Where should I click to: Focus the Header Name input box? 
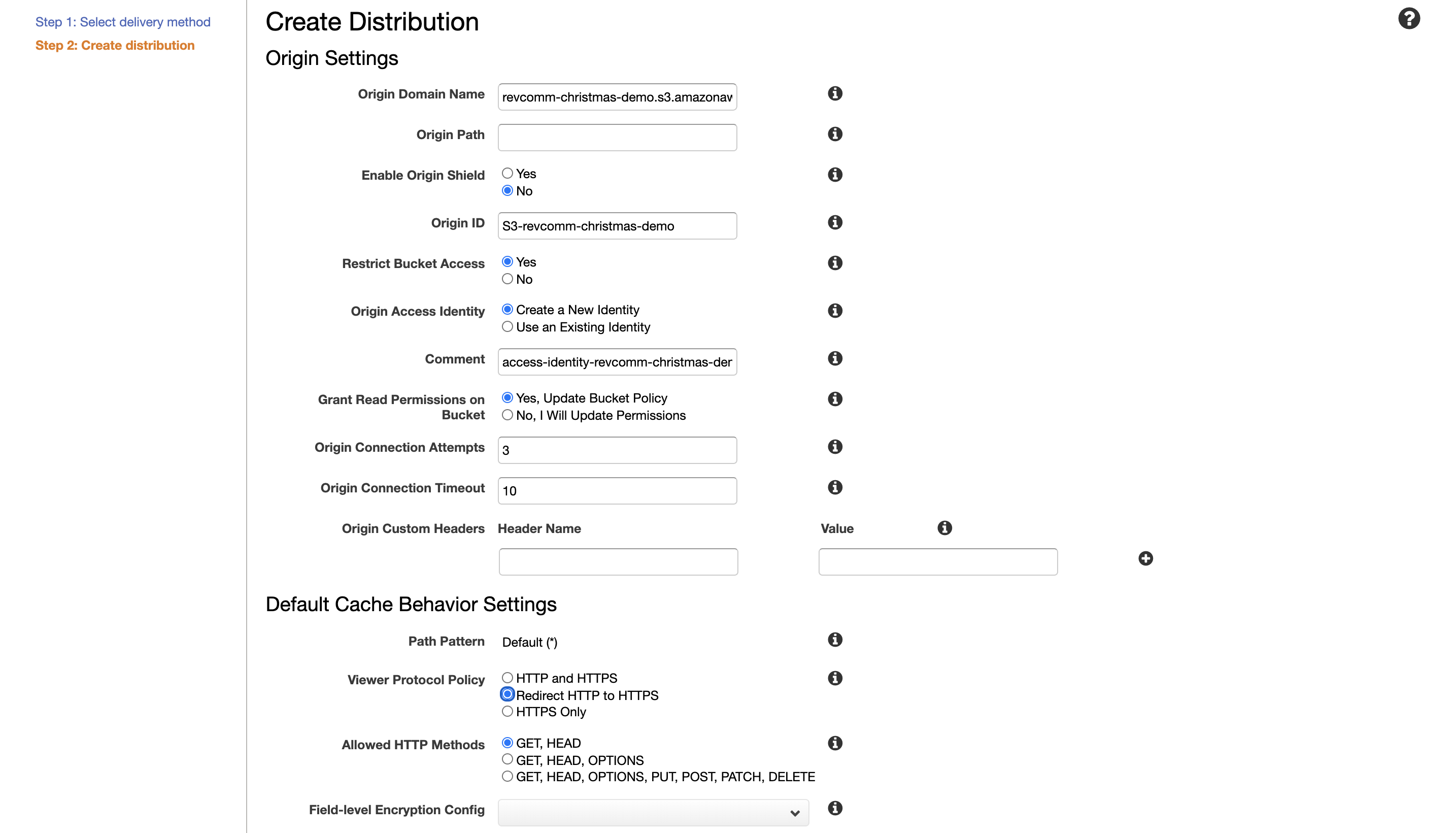[x=618, y=562]
